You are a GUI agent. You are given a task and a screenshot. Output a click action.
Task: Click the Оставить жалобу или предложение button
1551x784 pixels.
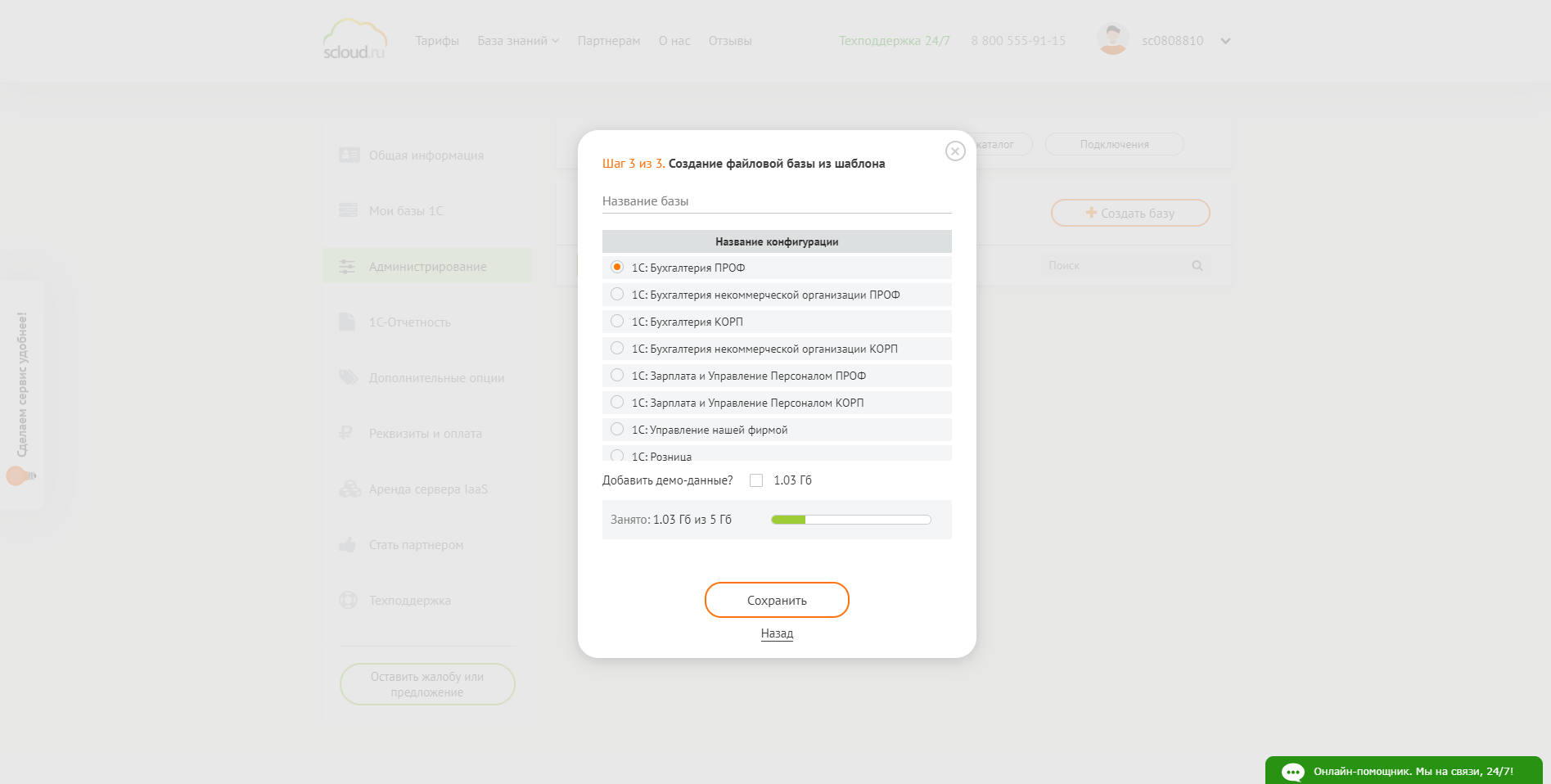point(427,684)
